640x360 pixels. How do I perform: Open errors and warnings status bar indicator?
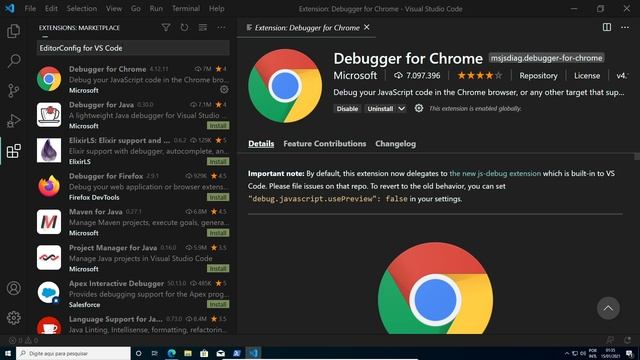pyautogui.click(x=23, y=340)
